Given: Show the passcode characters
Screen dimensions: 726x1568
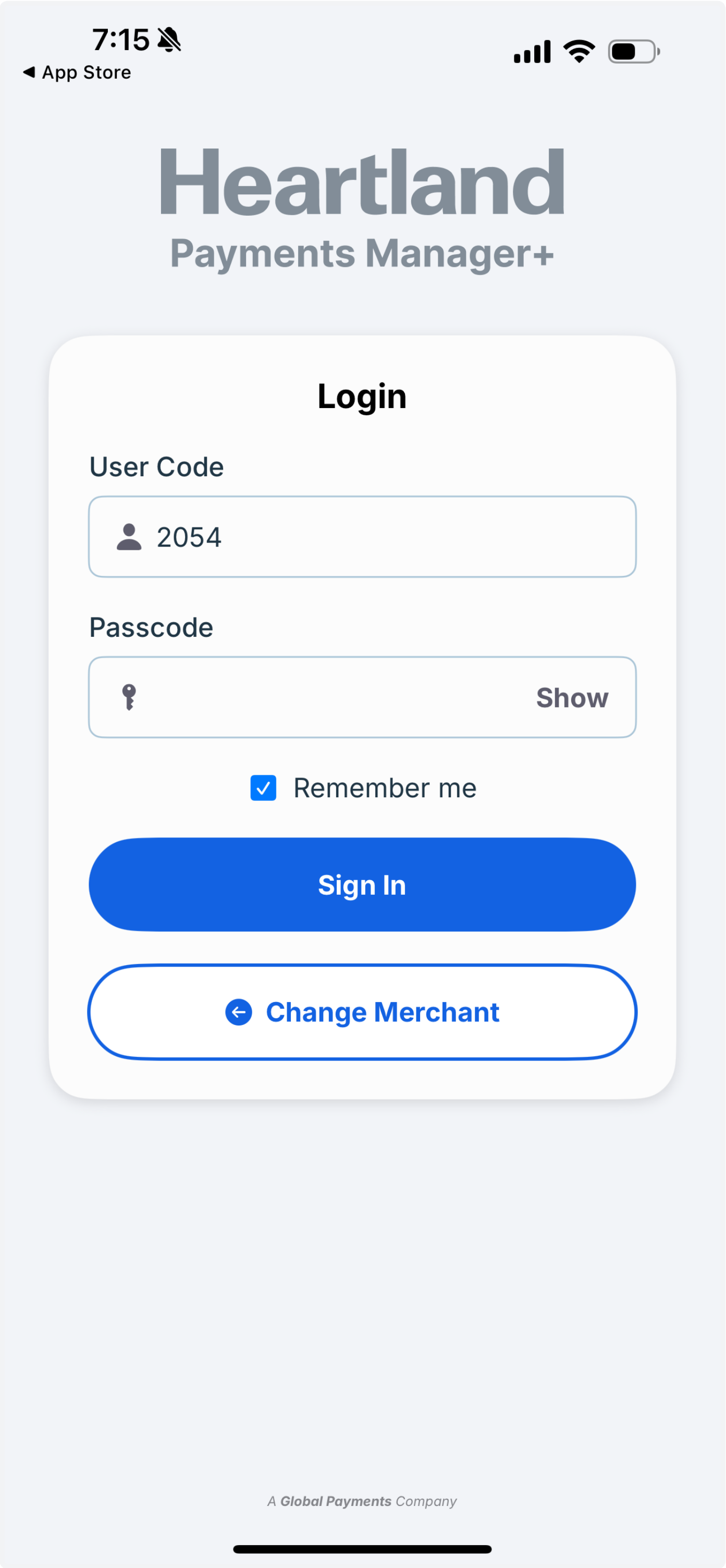Looking at the screenshot, I should [x=572, y=698].
